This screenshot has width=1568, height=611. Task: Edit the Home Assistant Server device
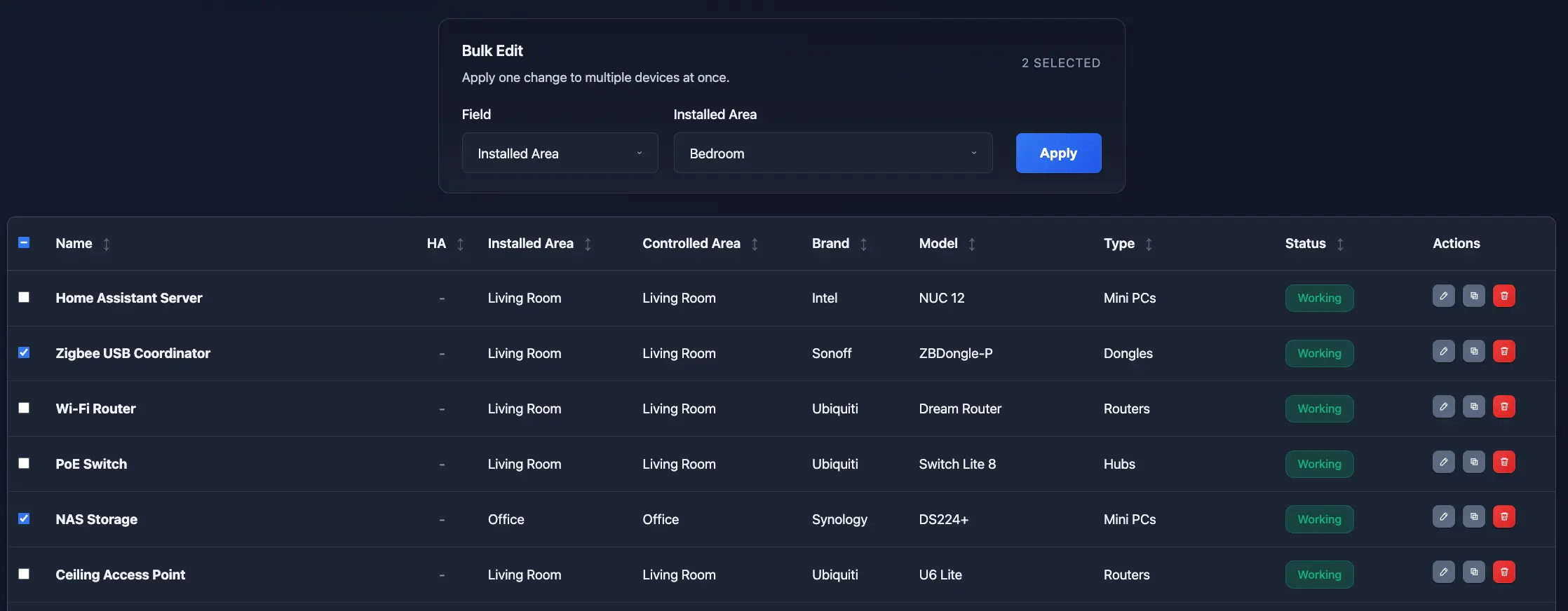click(1443, 296)
